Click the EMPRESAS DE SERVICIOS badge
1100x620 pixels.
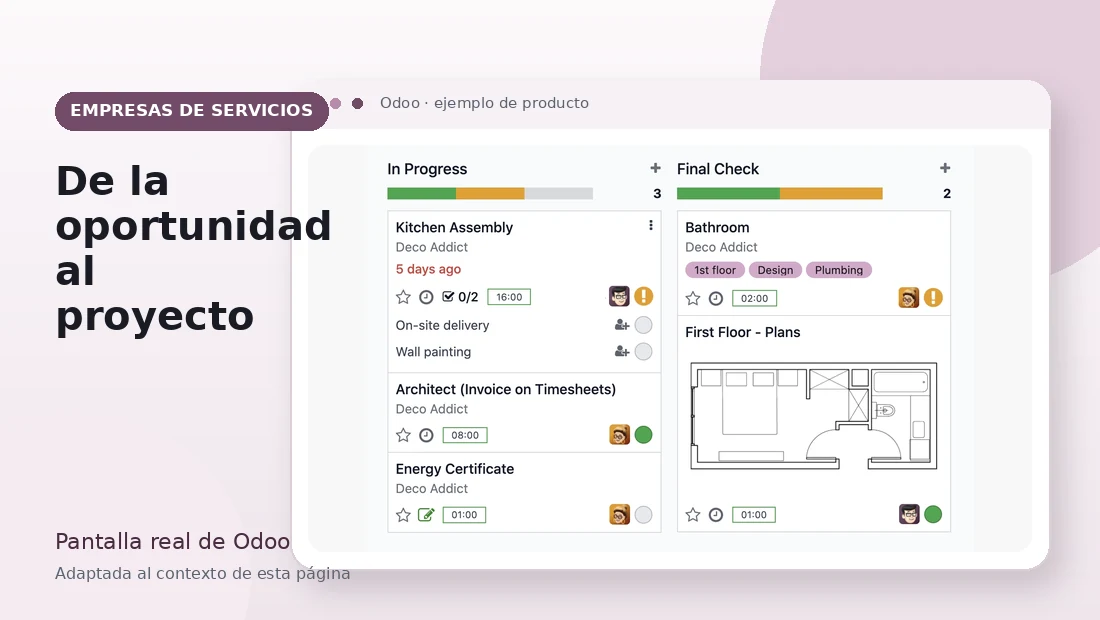(192, 111)
